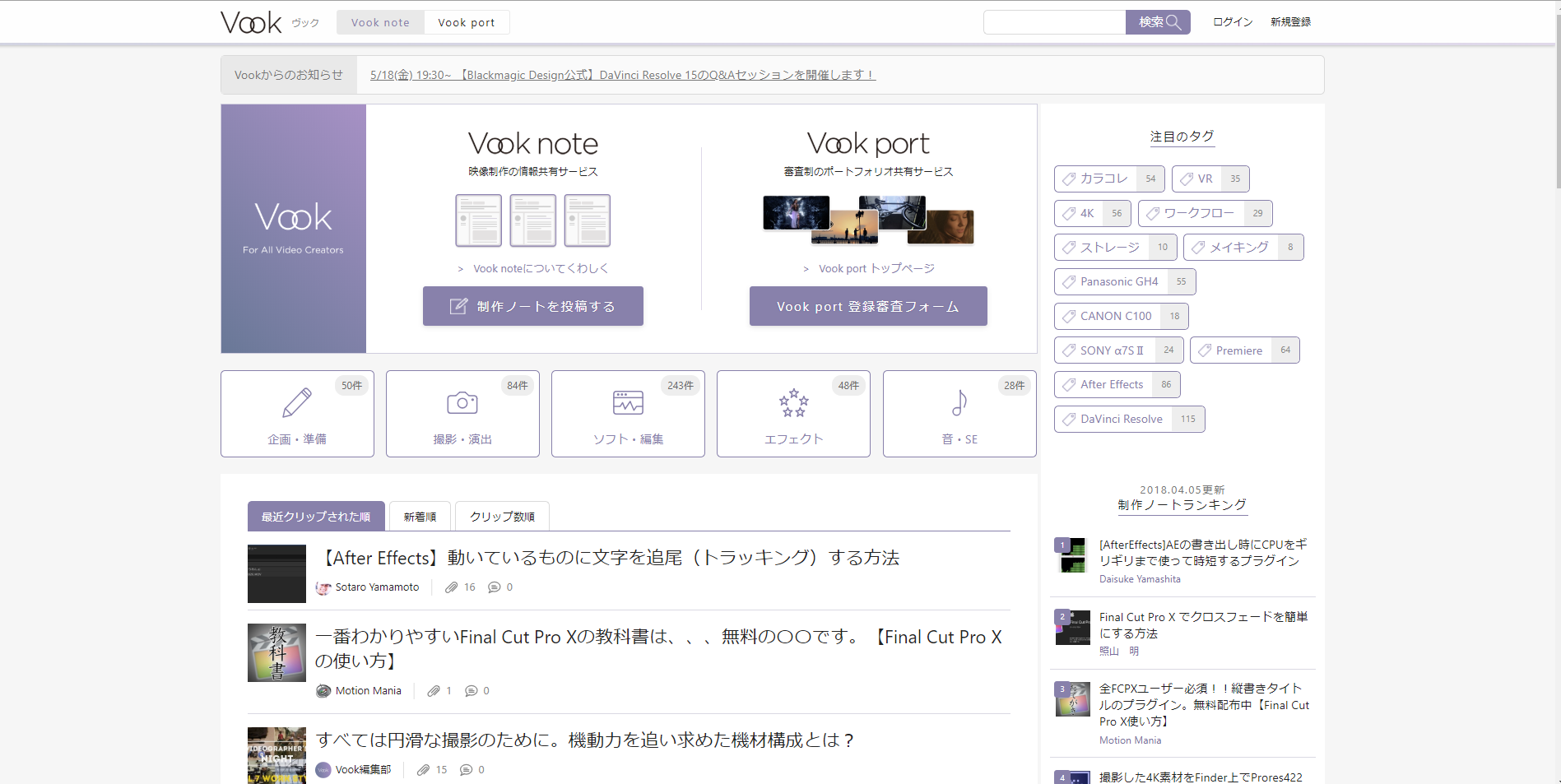Click the ログイン link

pyautogui.click(x=1232, y=22)
